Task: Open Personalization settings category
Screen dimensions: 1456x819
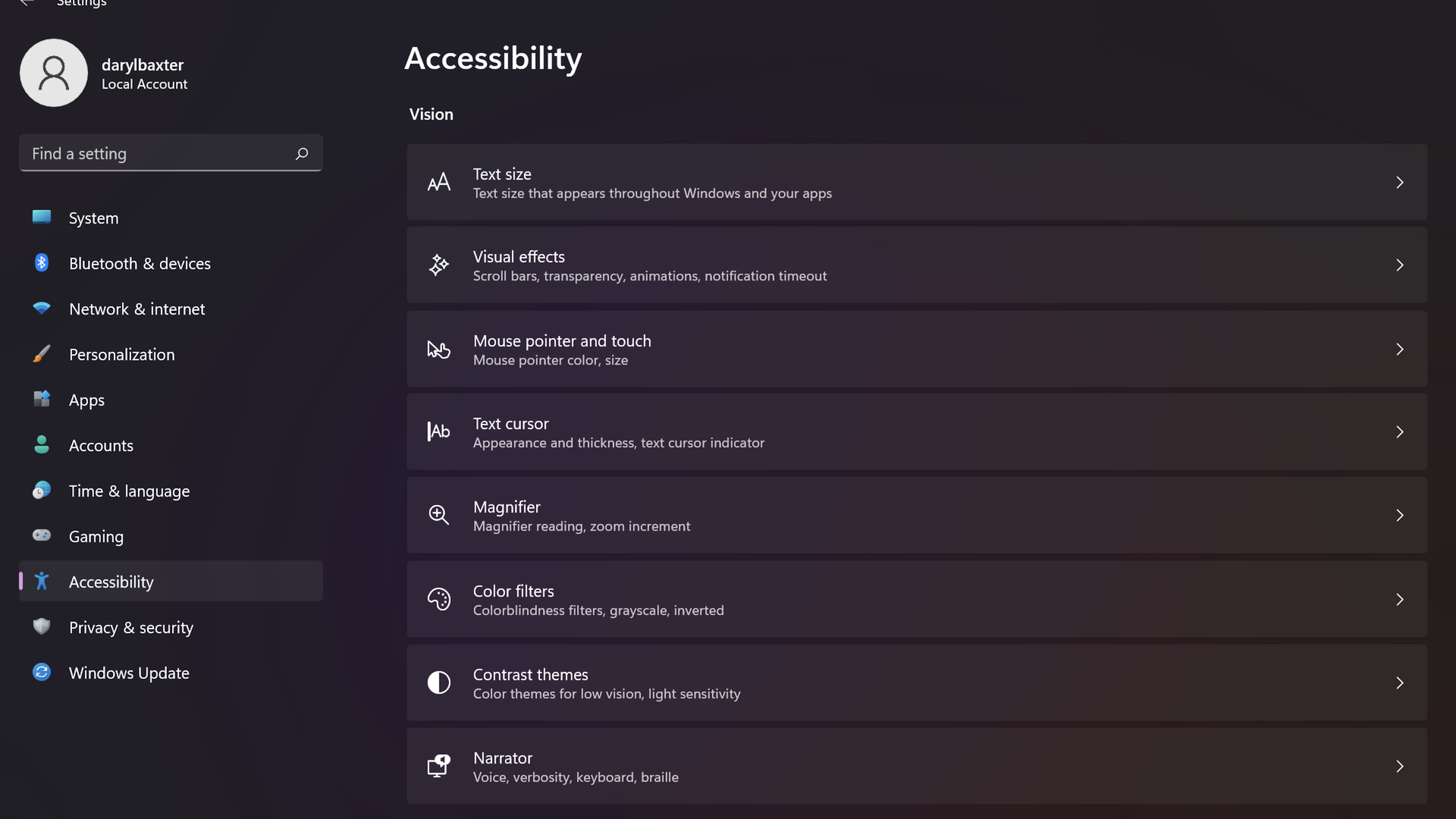Action: [x=121, y=355]
